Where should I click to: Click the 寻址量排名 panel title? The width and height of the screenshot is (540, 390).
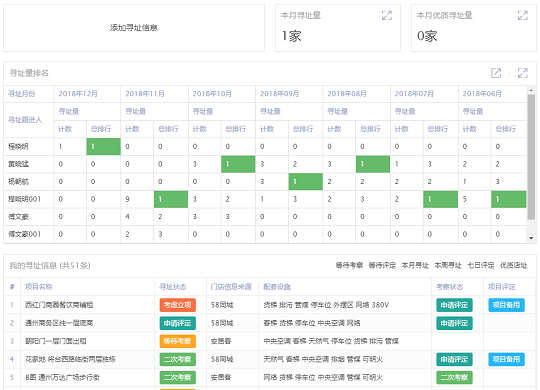click(29, 73)
